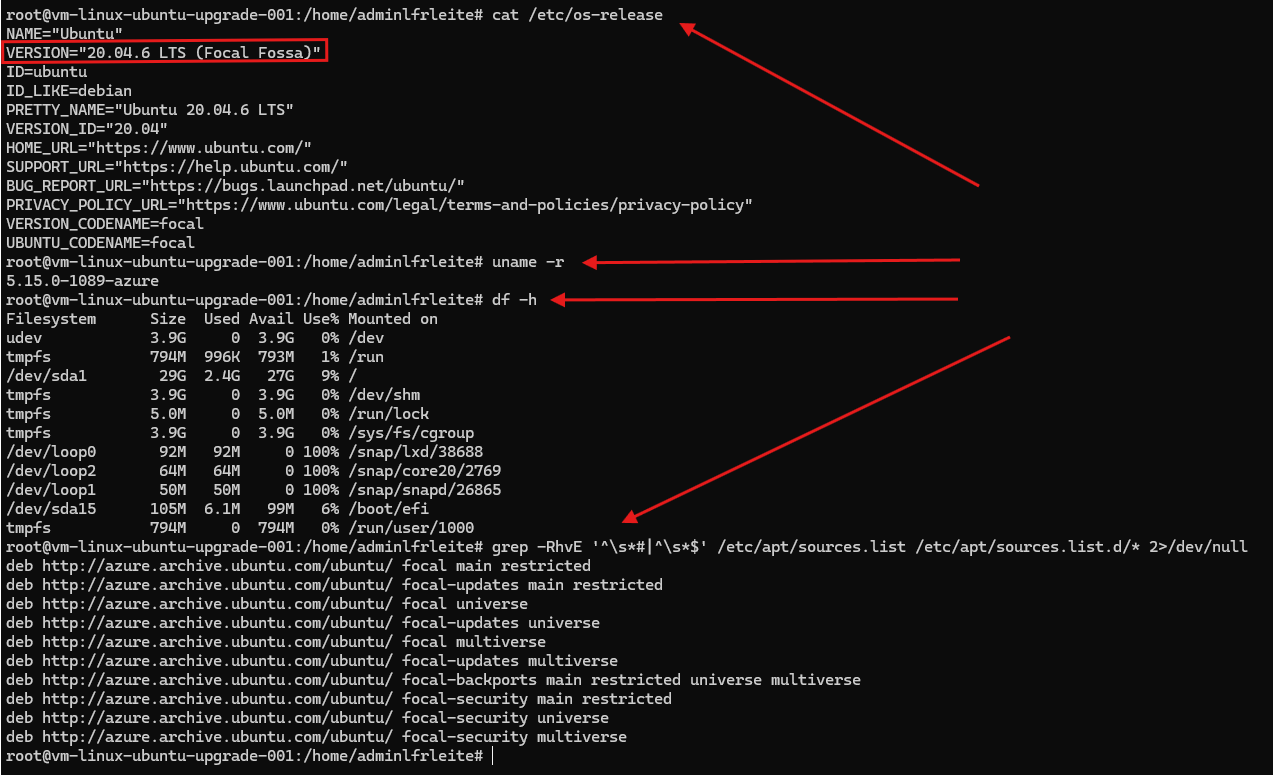Viewport: 1273px width, 775px height.
Task: Click the PRETTY_NAME Ubuntu 20.04.6 LTS line
Action: point(150,109)
